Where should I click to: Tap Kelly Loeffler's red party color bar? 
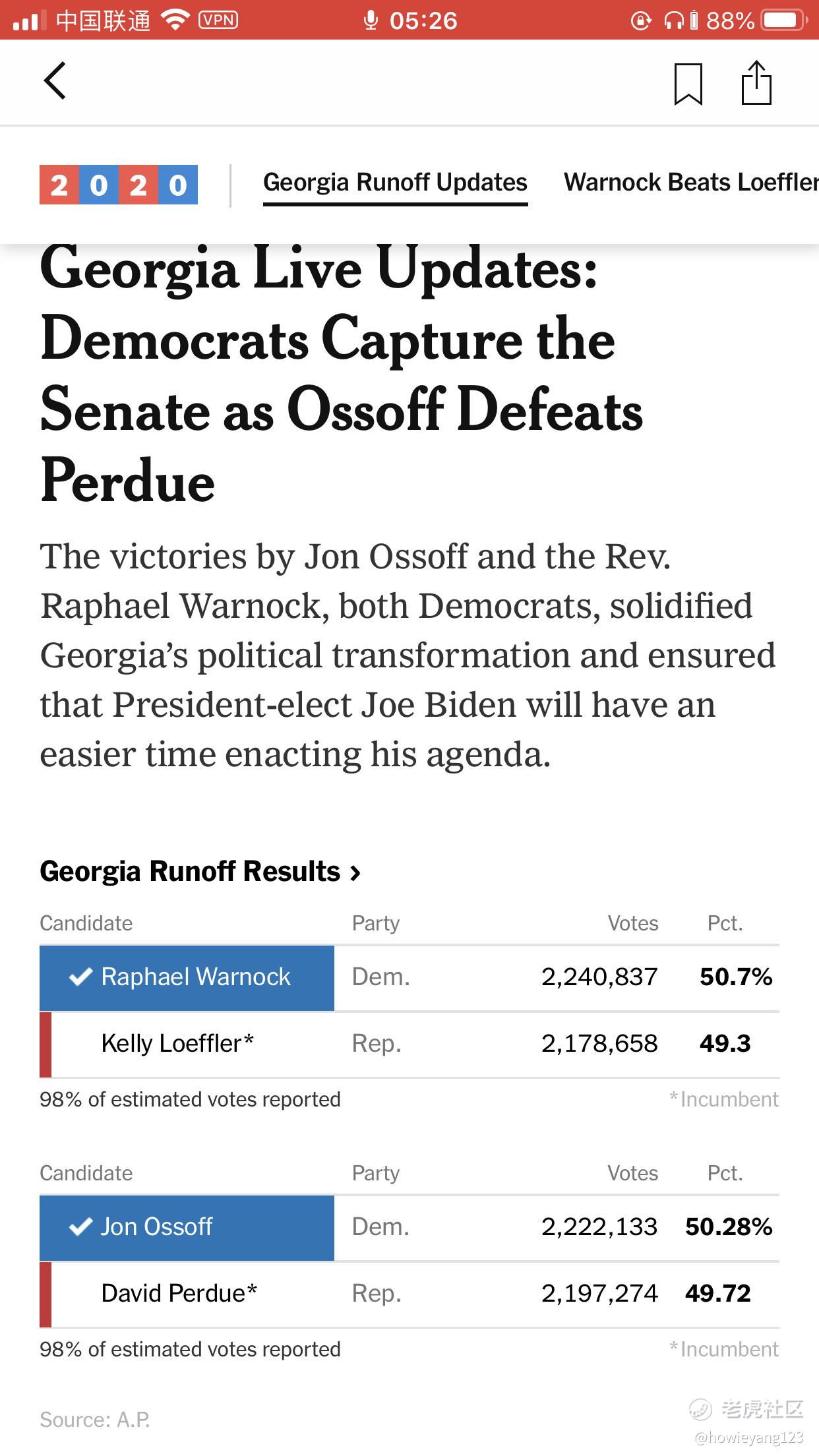click(45, 1045)
